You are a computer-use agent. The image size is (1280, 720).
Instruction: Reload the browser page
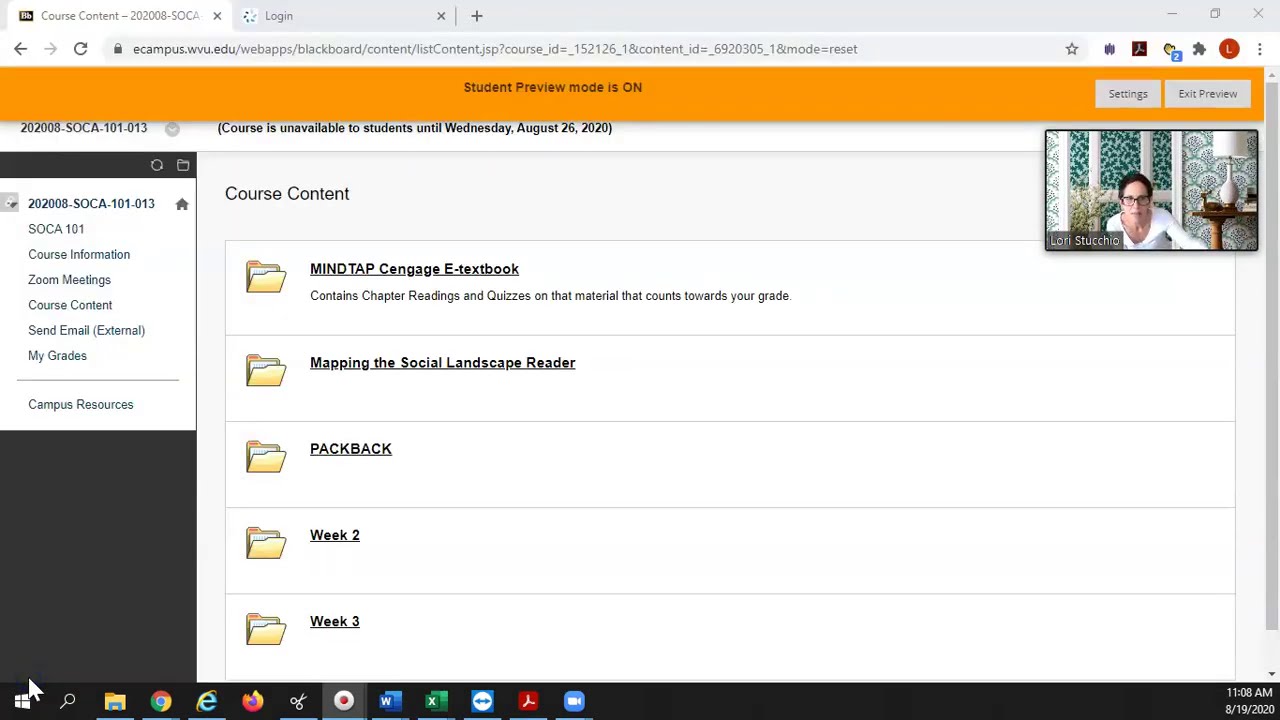[80, 49]
